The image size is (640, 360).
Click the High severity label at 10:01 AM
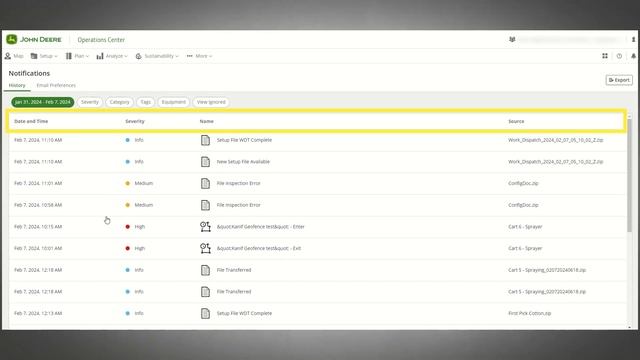coord(140,248)
